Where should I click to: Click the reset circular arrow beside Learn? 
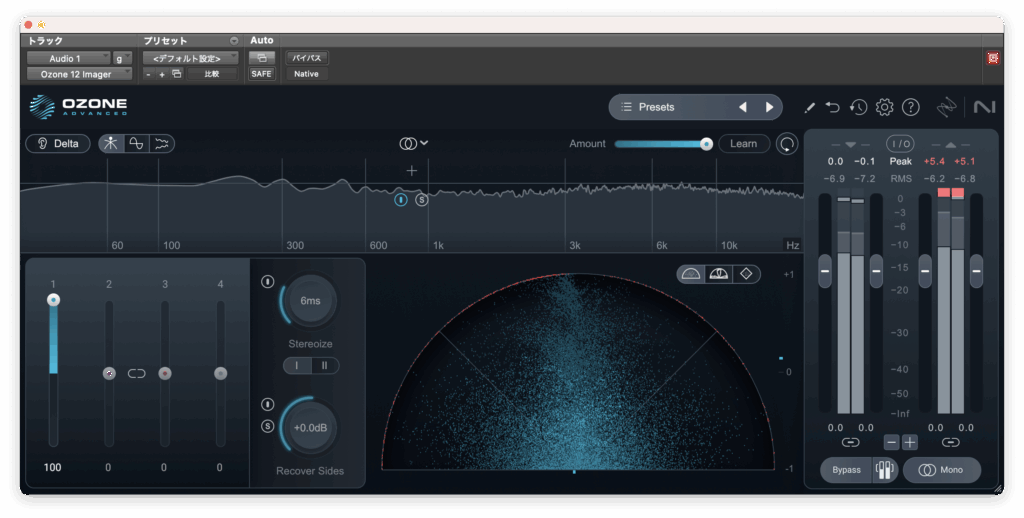(787, 144)
